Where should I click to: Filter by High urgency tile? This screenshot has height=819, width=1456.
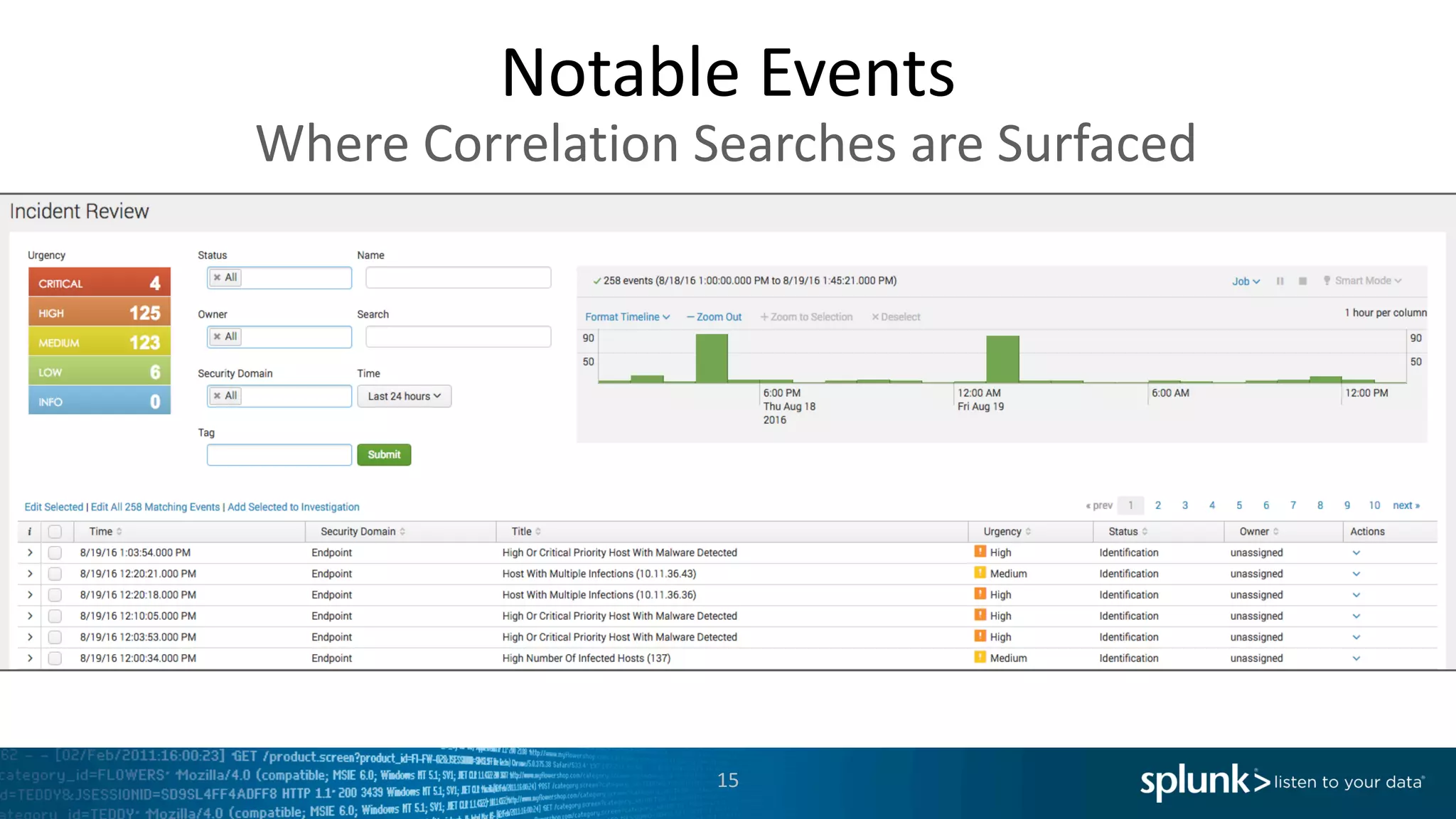point(100,312)
